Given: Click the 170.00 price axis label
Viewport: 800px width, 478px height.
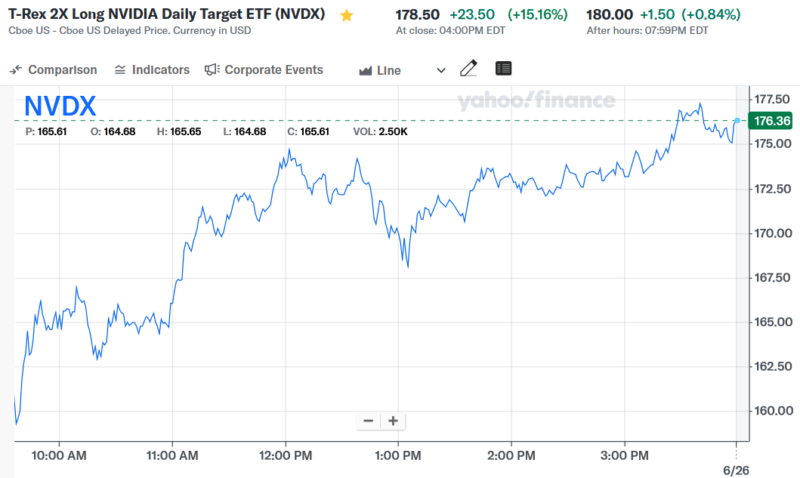Looking at the screenshot, I should tap(773, 233).
